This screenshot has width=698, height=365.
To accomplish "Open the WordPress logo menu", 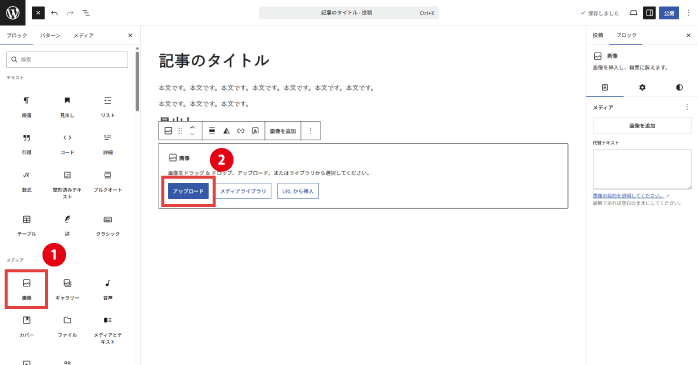I will click(12, 12).
